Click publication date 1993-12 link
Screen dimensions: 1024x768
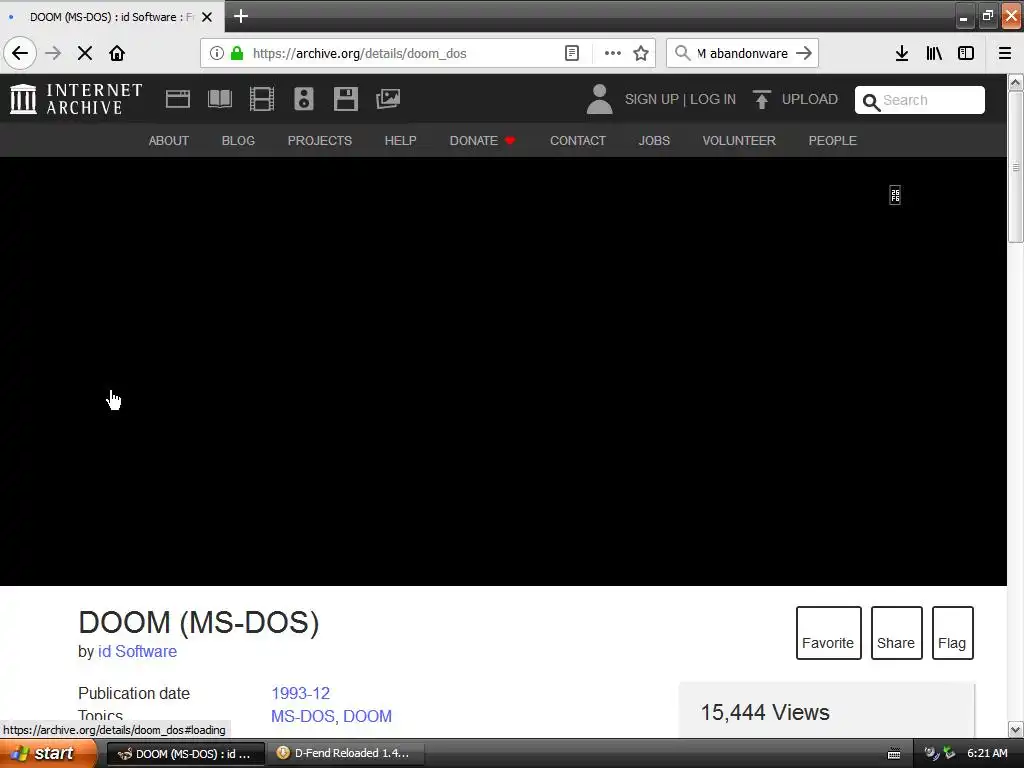point(300,693)
